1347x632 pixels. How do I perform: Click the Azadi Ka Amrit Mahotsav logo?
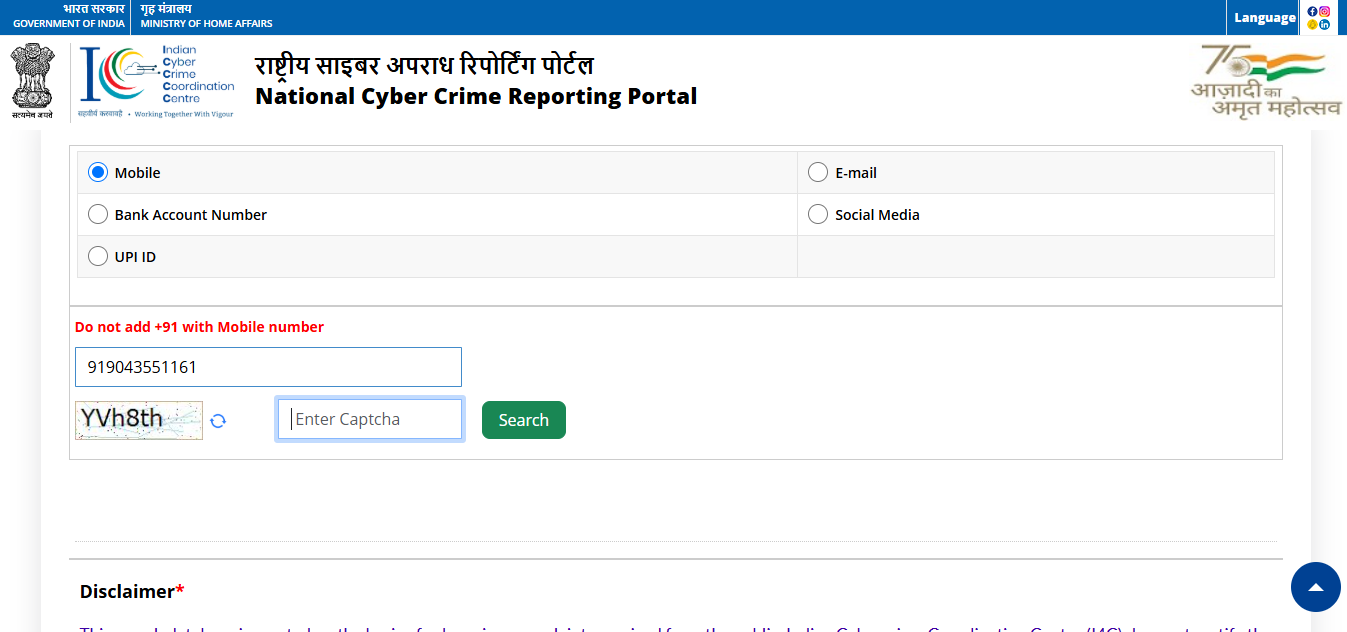tap(1264, 82)
